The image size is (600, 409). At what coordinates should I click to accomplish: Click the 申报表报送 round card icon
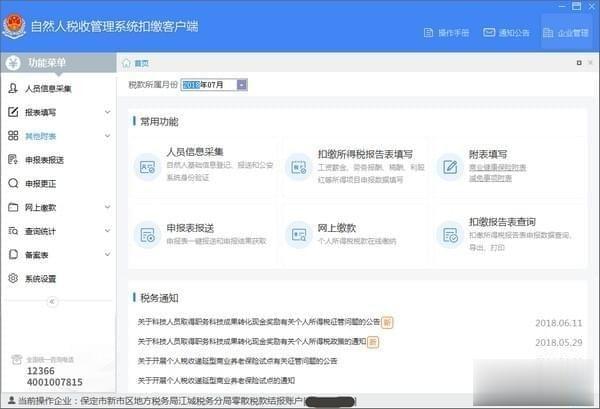pos(147,235)
